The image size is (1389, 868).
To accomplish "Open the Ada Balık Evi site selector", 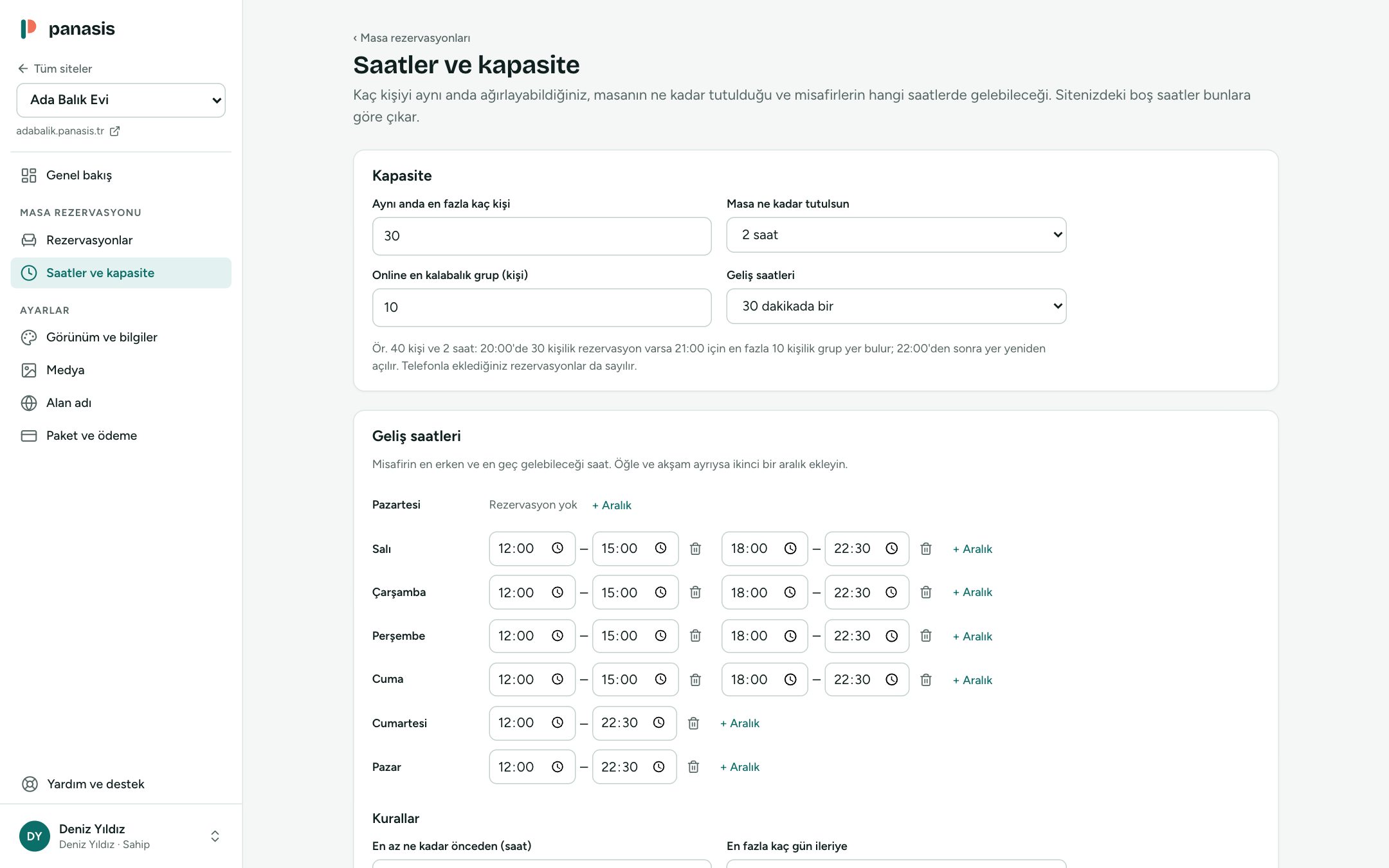I will (x=121, y=100).
